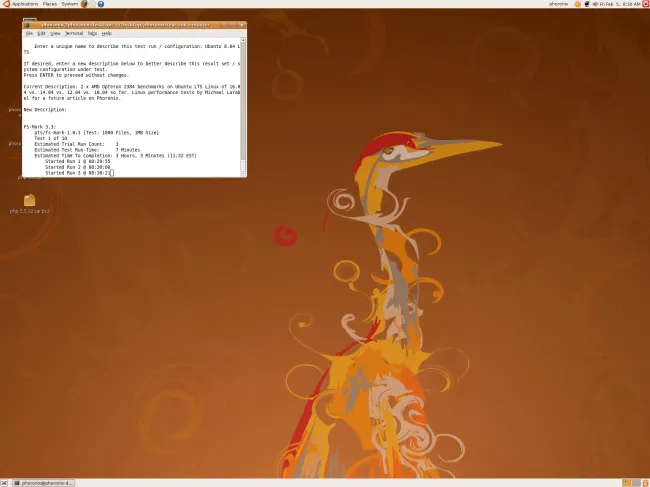Viewport: 650px width, 487px height.
Task: Click the Help launcher icon in top panel
Action: (101, 4)
